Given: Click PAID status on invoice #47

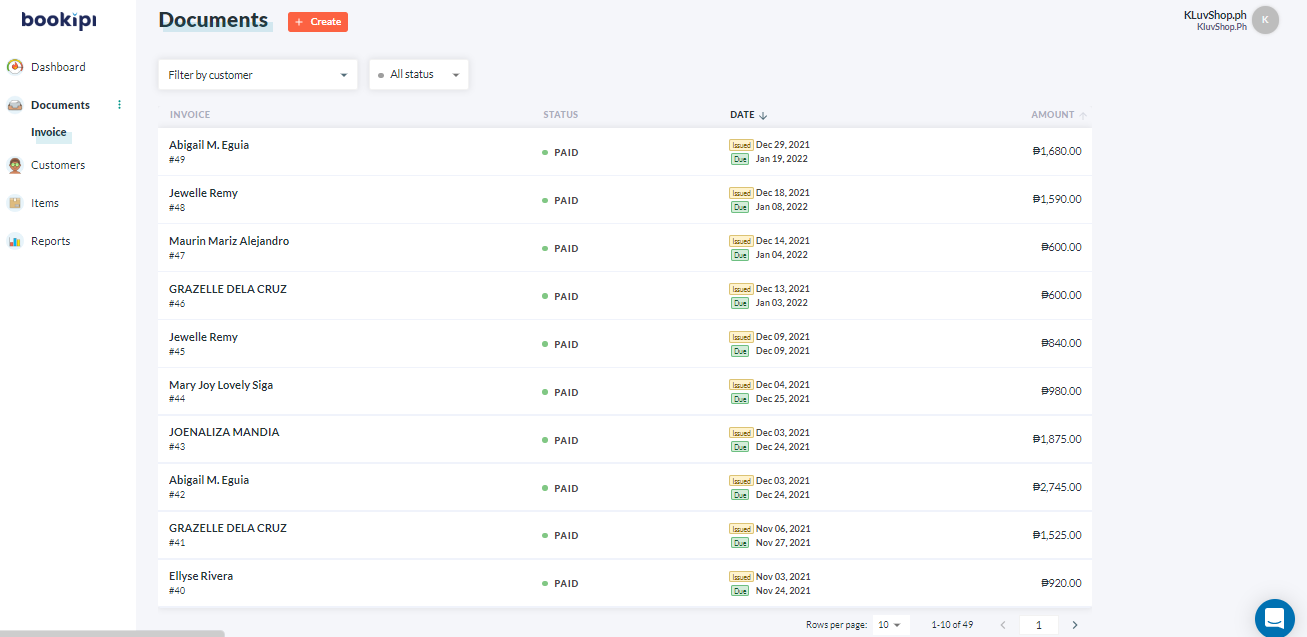Looking at the screenshot, I should coord(566,249).
